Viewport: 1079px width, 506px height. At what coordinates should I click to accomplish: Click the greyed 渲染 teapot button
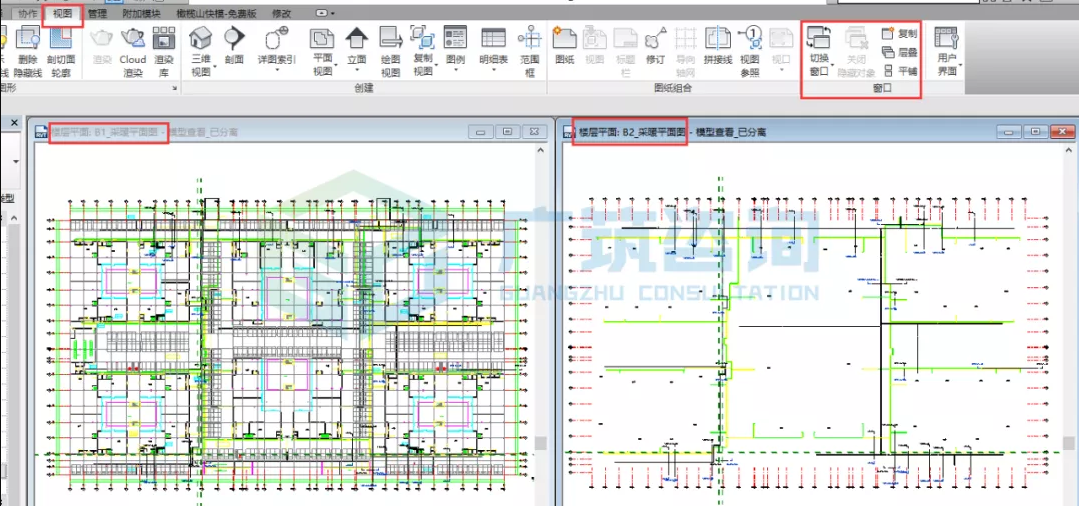click(102, 45)
